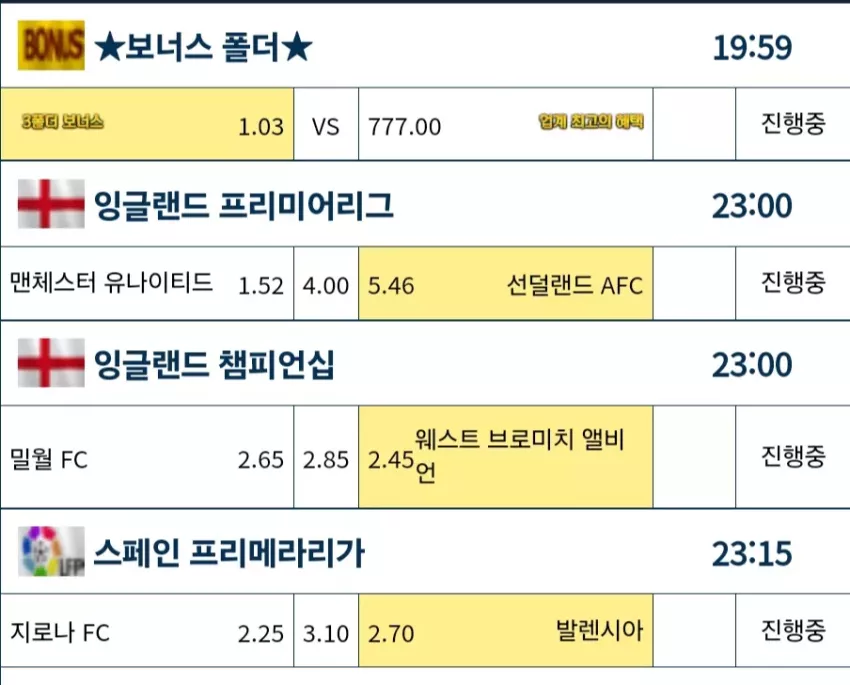Deselect the highlighted 선덜랜드 AFC 5.46 pick
850x685 pixels.
tap(506, 283)
